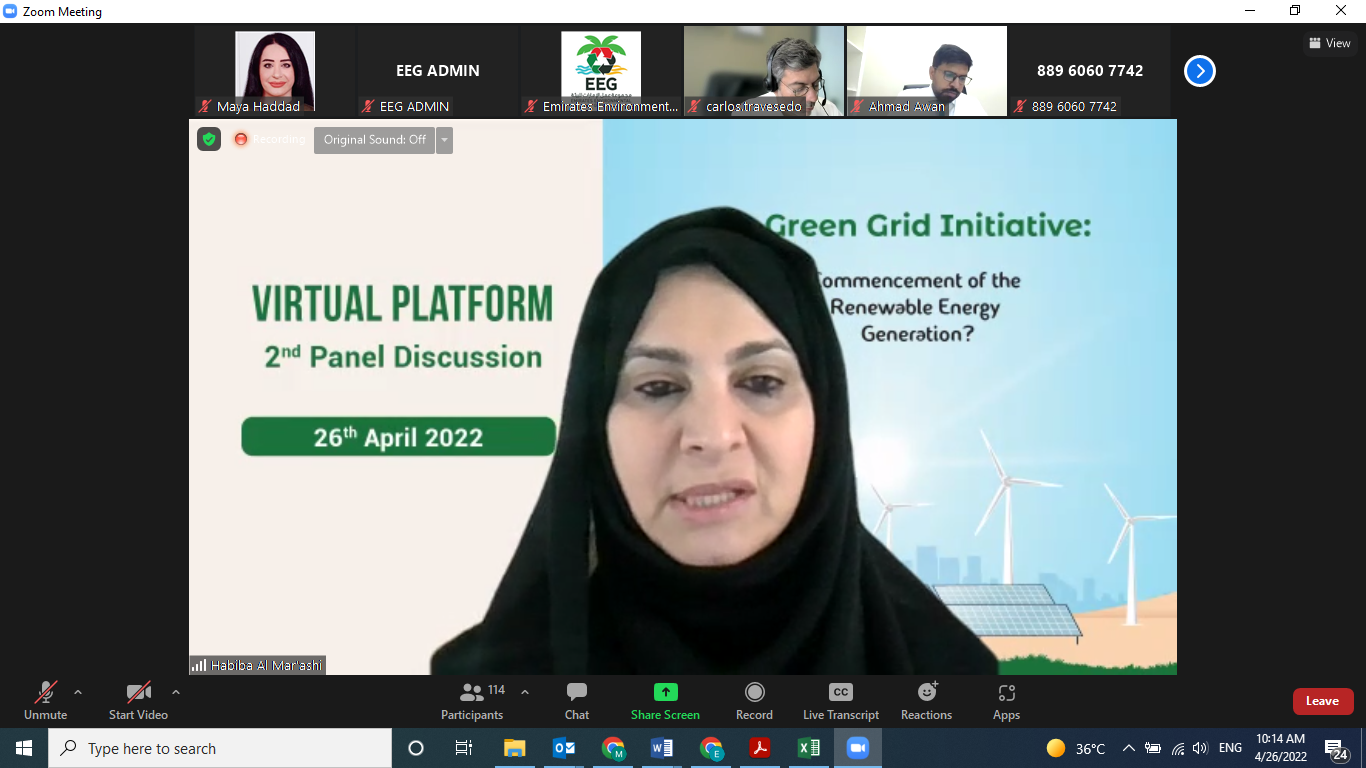Show next page of participant thumbnails
The image size is (1366, 768).
[1199, 71]
